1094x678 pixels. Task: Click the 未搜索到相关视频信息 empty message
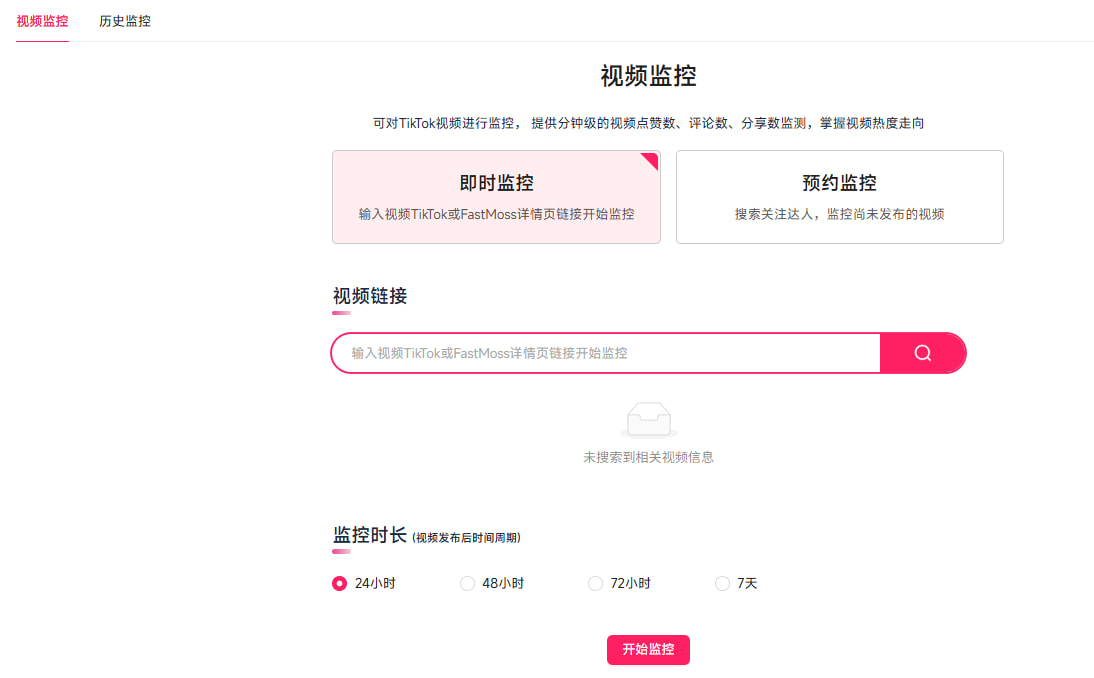[648, 457]
